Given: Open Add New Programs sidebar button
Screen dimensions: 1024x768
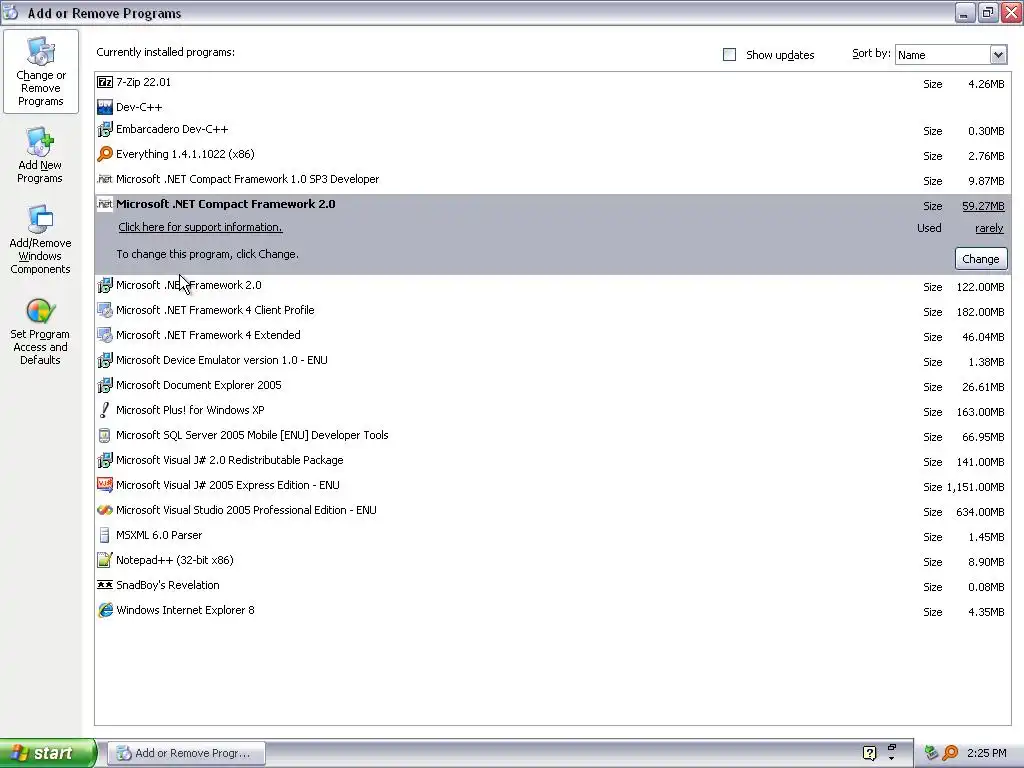Looking at the screenshot, I should tap(40, 155).
